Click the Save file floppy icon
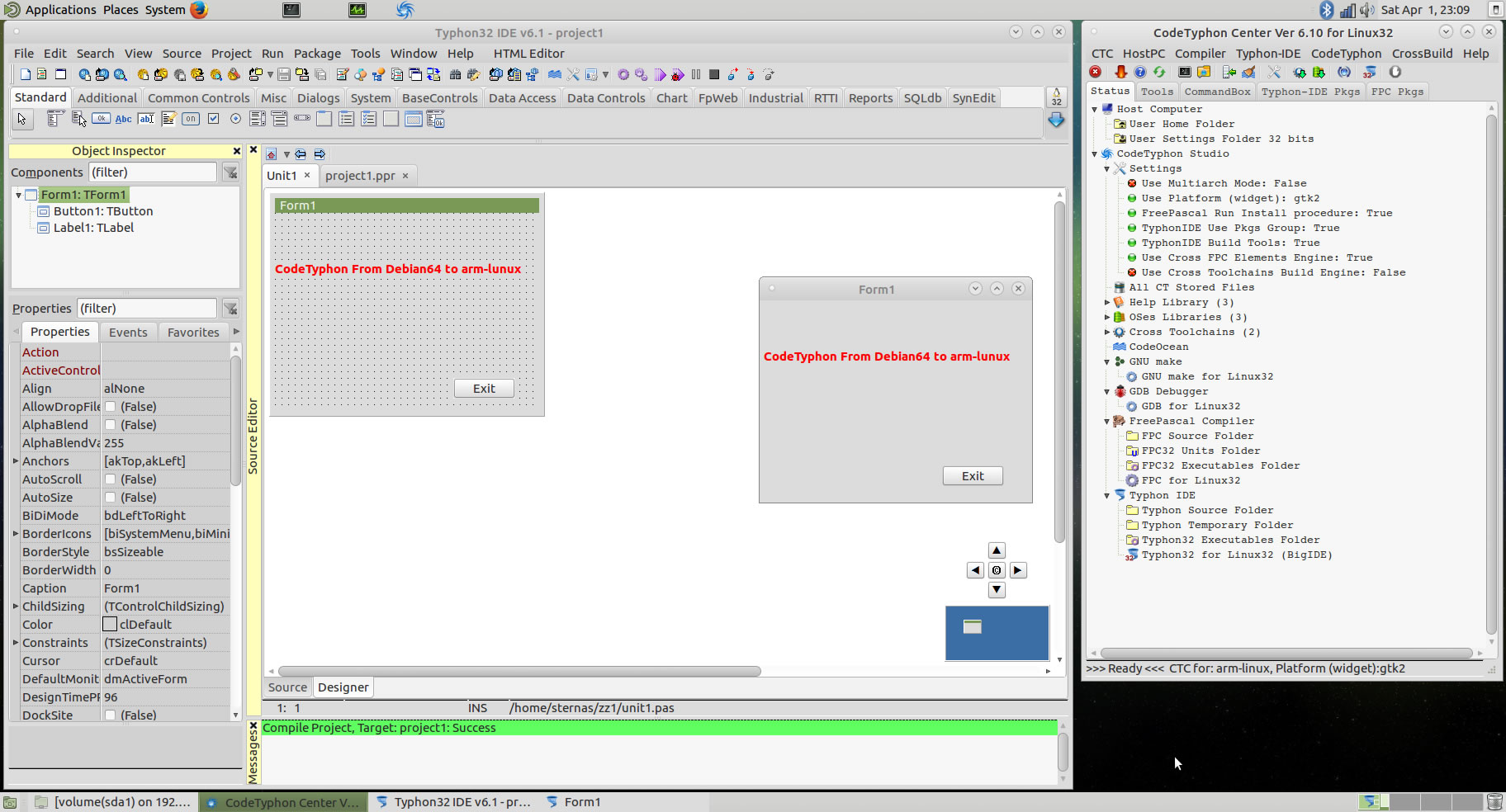Screen dimensions: 1506x812 coord(283,74)
